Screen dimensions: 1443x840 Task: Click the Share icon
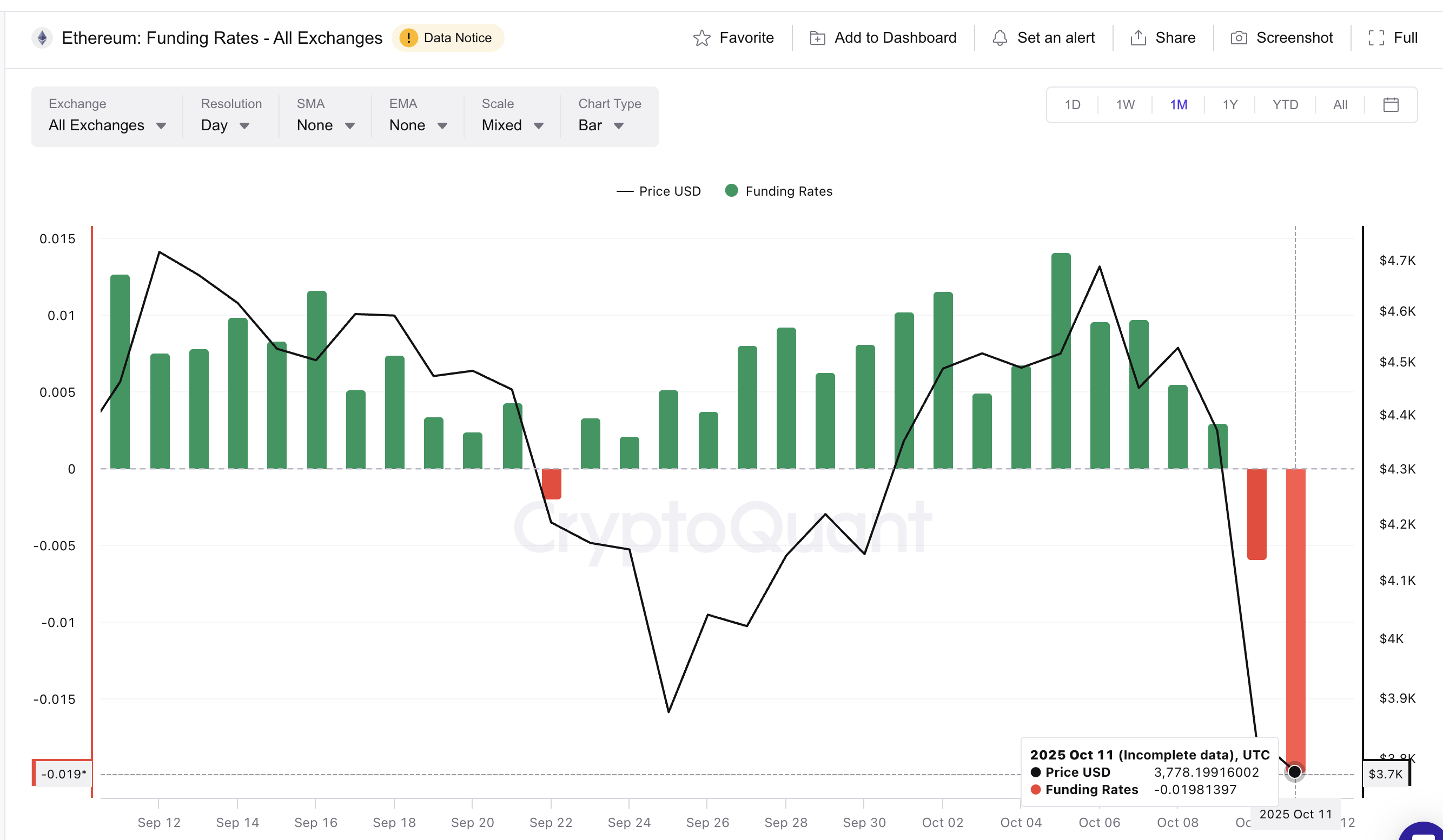tap(1138, 37)
